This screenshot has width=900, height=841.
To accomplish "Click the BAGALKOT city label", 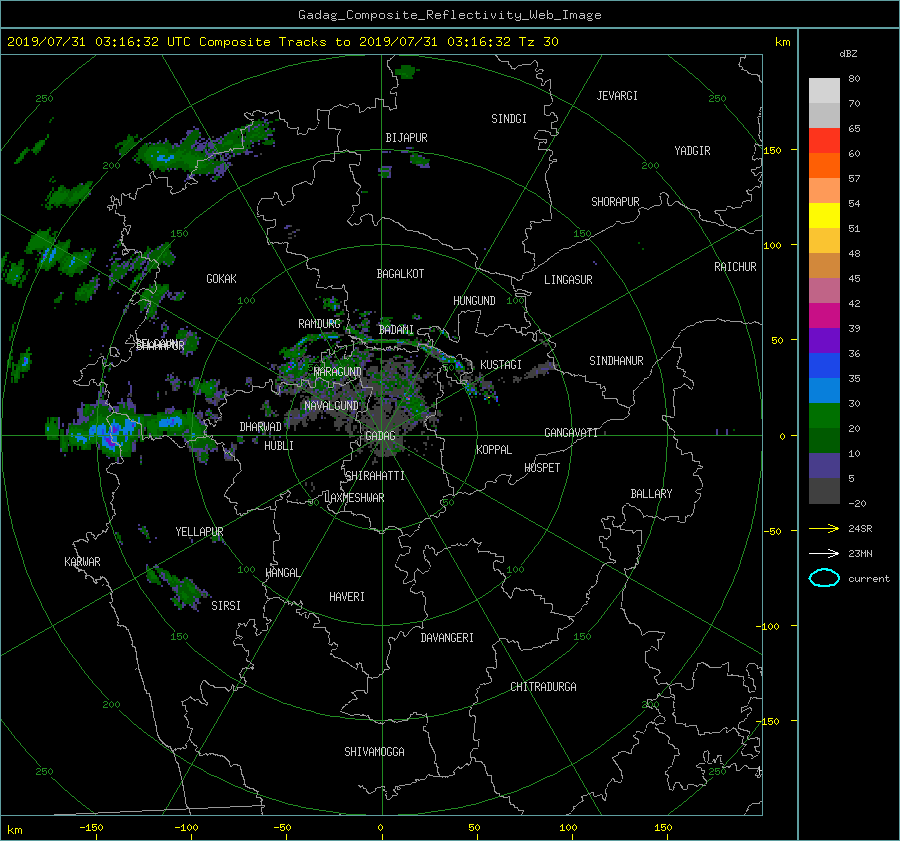I will tap(400, 274).
